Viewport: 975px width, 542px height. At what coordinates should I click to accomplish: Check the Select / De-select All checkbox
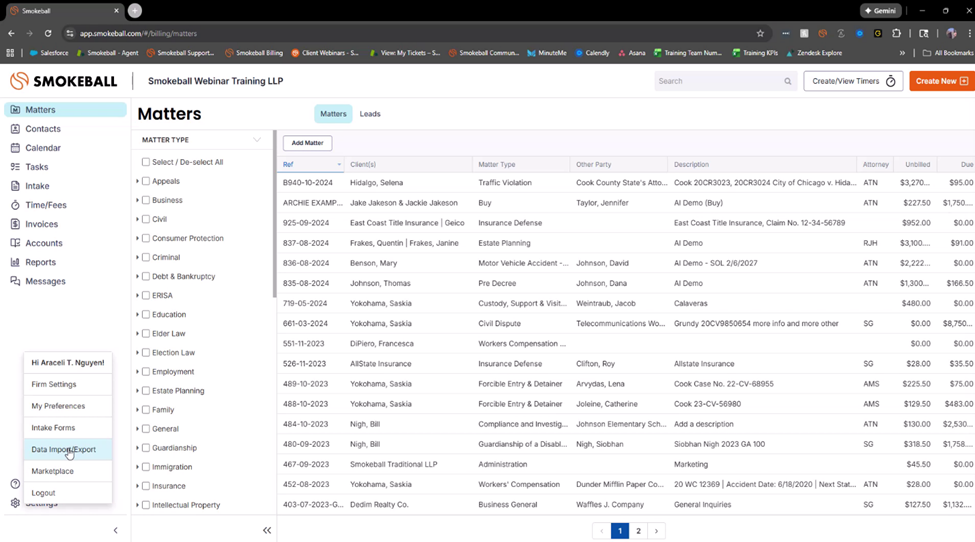146,162
